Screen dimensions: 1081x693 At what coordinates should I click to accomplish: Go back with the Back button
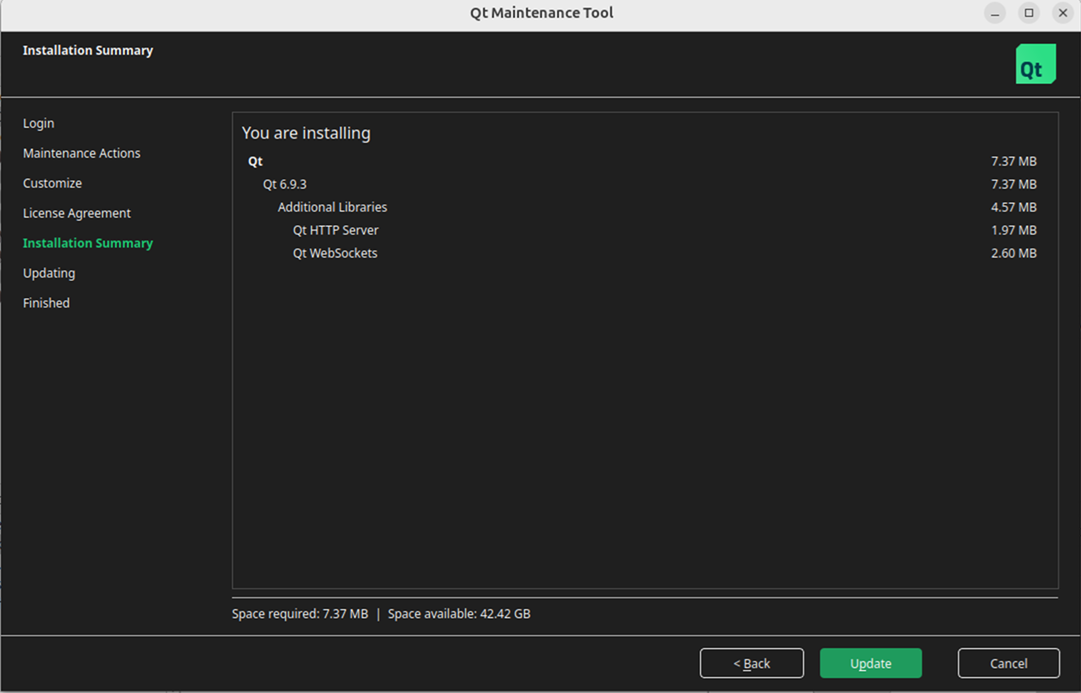click(751, 663)
